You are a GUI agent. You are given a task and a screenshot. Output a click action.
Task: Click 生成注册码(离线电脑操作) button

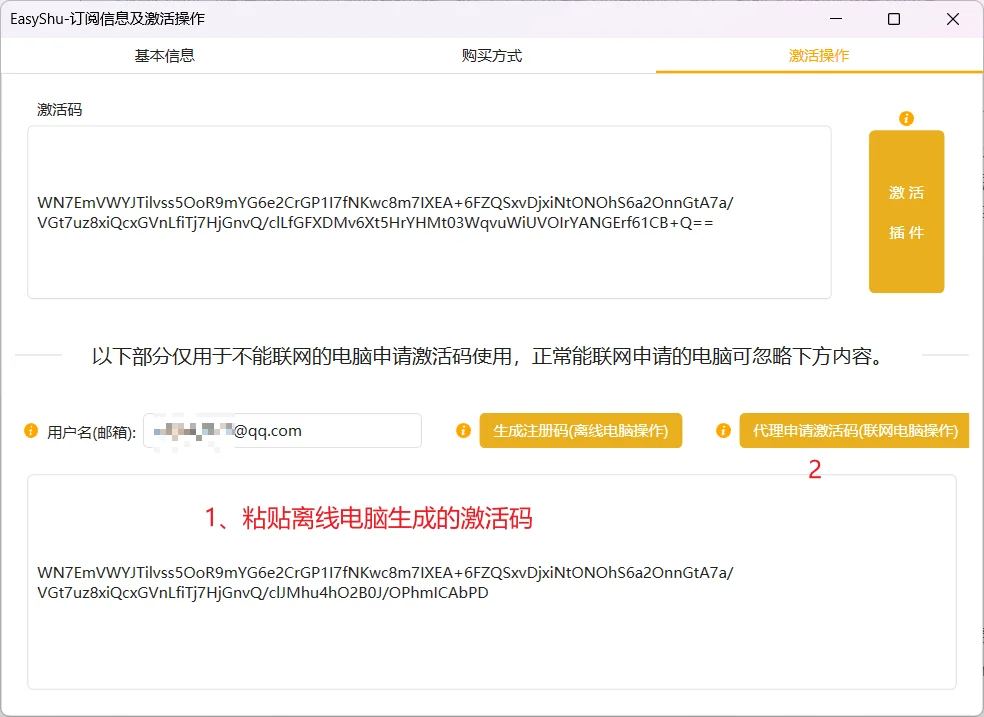tap(580, 431)
